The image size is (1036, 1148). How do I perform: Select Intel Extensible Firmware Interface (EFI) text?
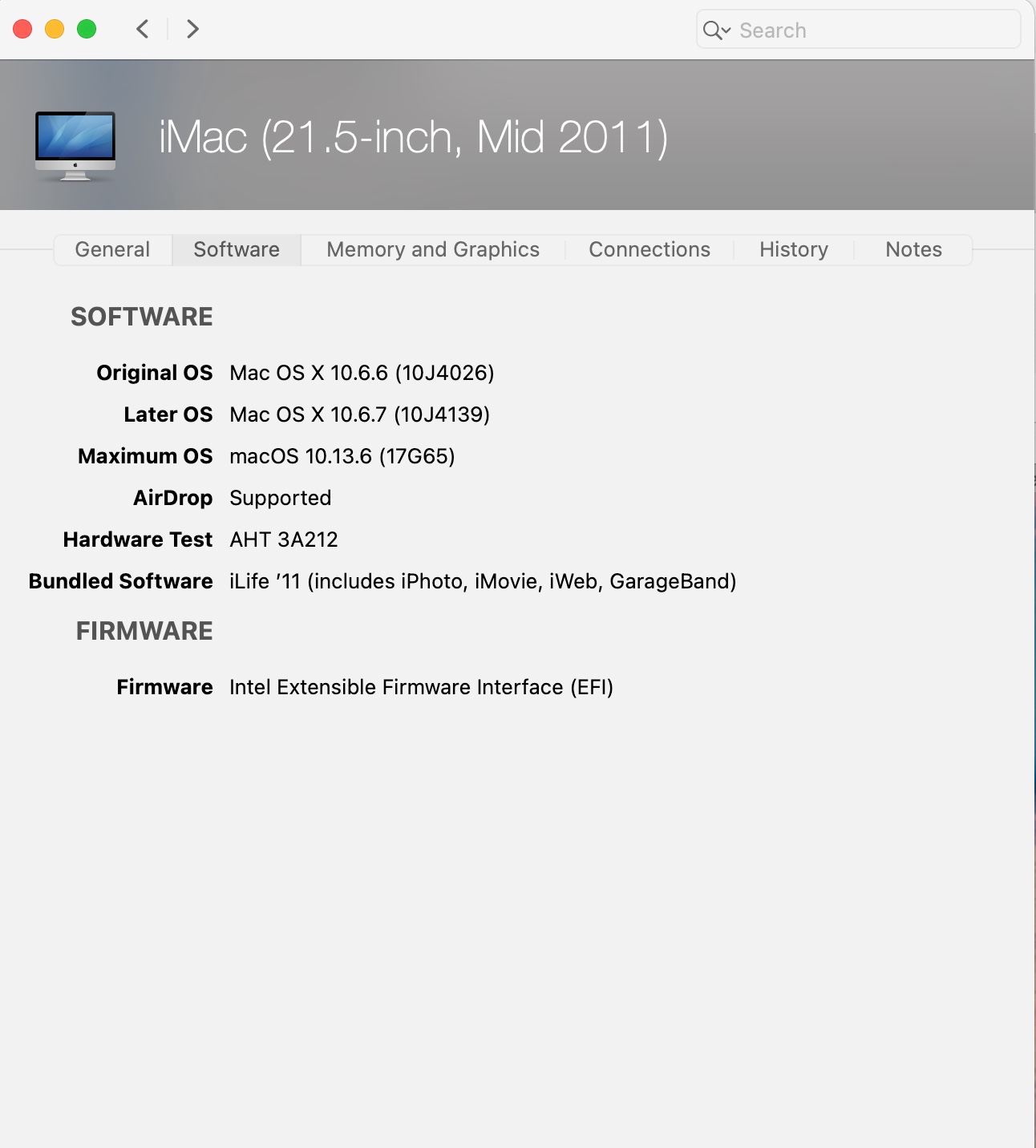coord(421,687)
